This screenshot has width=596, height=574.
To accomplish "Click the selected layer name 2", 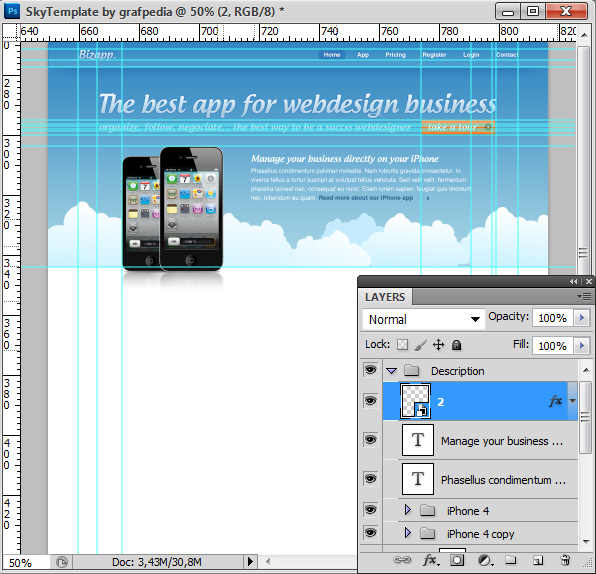I will [441, 402].
